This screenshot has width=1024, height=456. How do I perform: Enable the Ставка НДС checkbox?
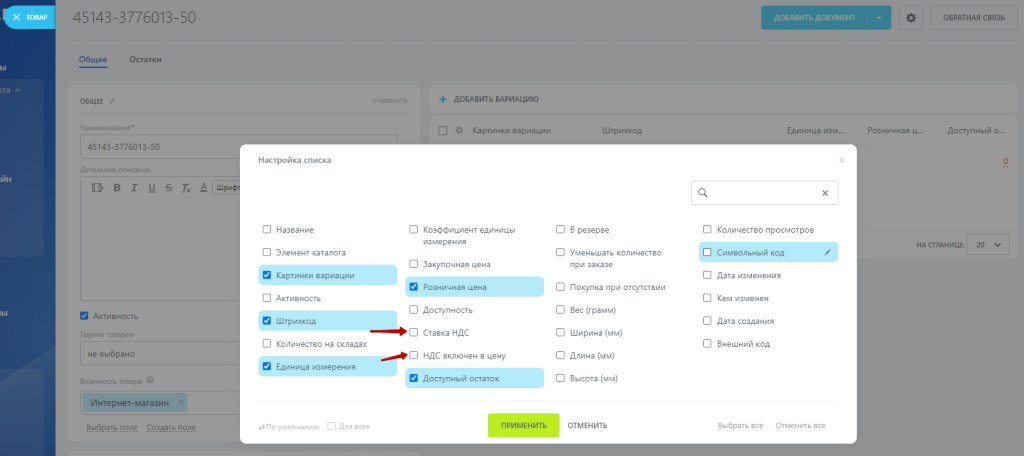click(x=414, y=332)
